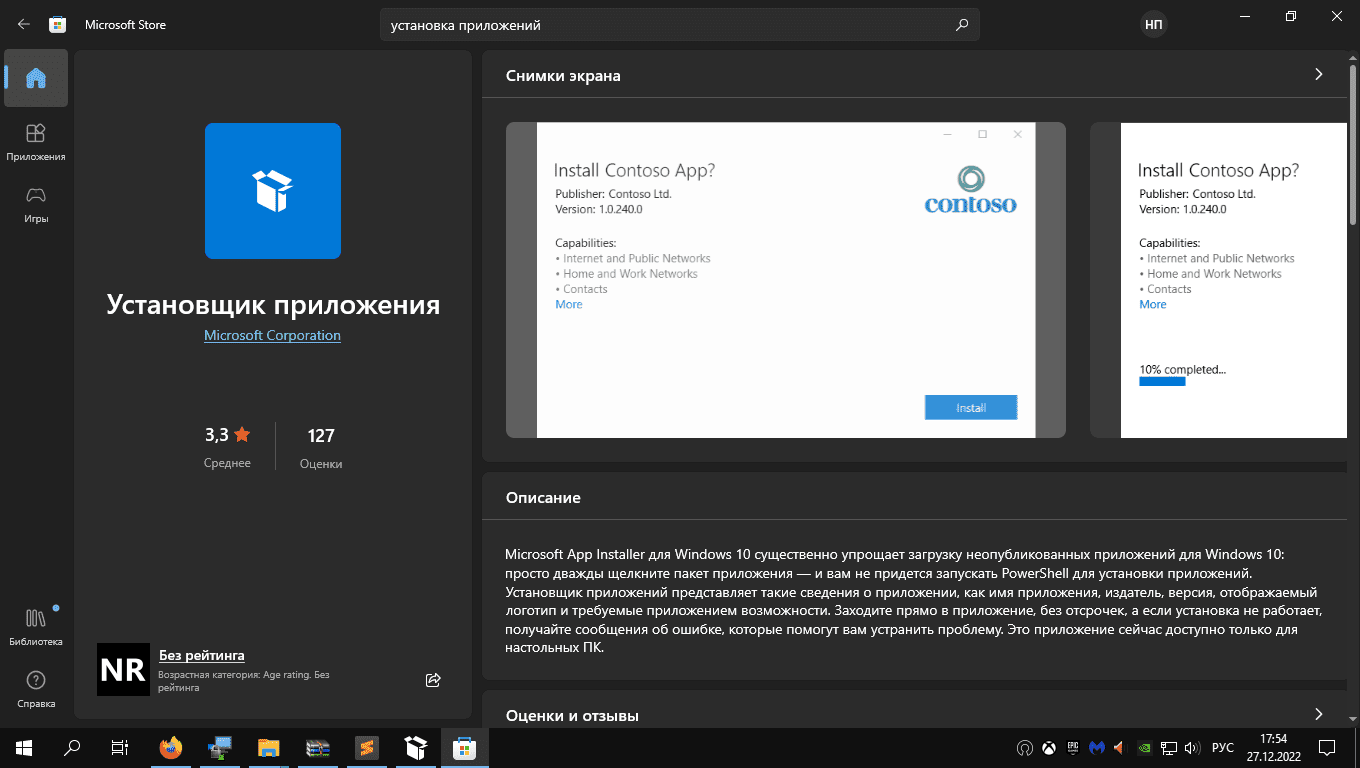1360x768 pixels.
Task: Open File Explorer from the taskbar
Action: click(268, 747)
